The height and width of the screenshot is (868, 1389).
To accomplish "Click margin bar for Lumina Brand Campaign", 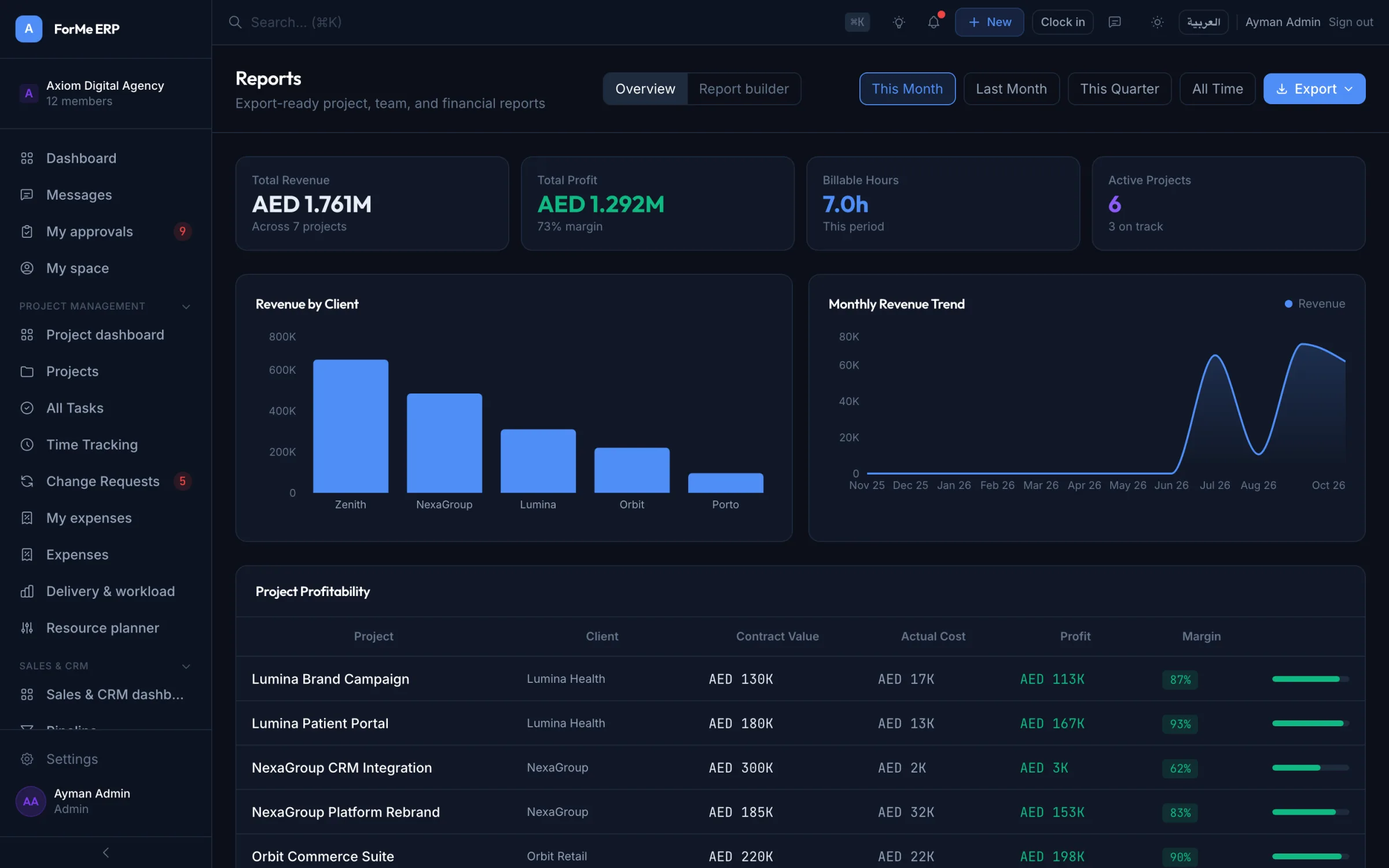I will point(1310,679).
